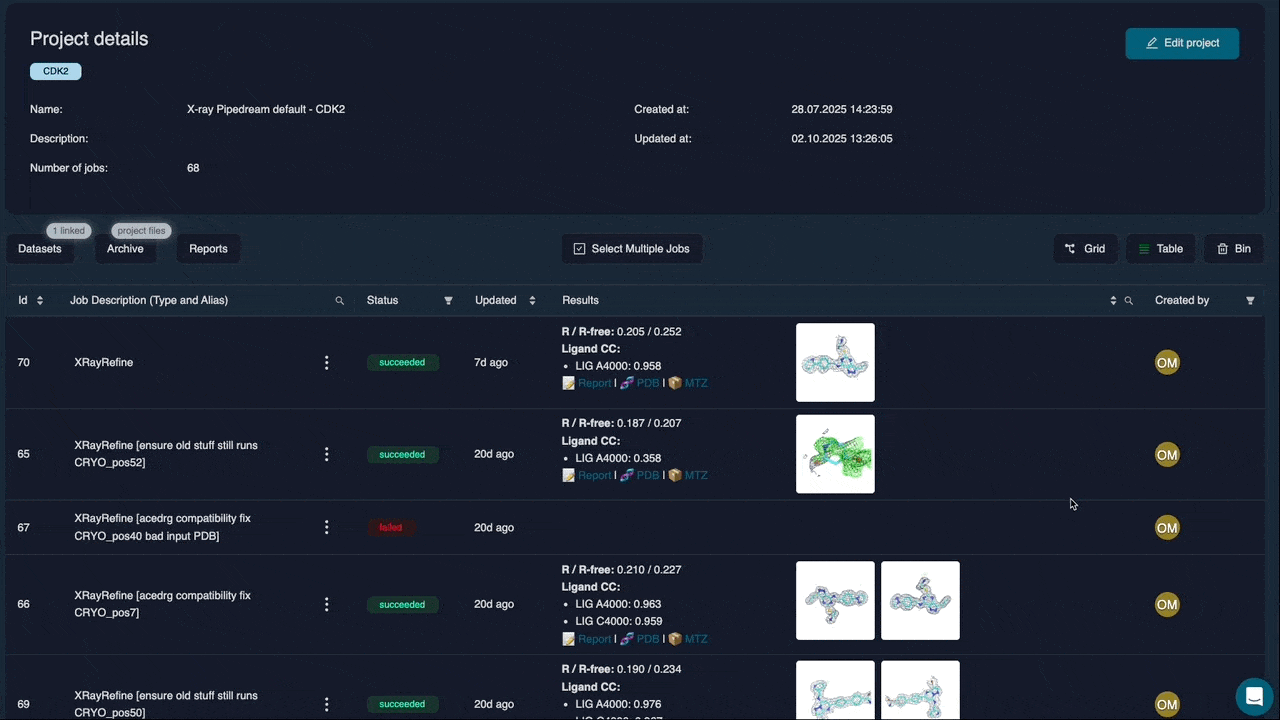The height and width of the screenshot is (720, 1280).
Task: Open the Created by column filter
Action: [1250, 301]
